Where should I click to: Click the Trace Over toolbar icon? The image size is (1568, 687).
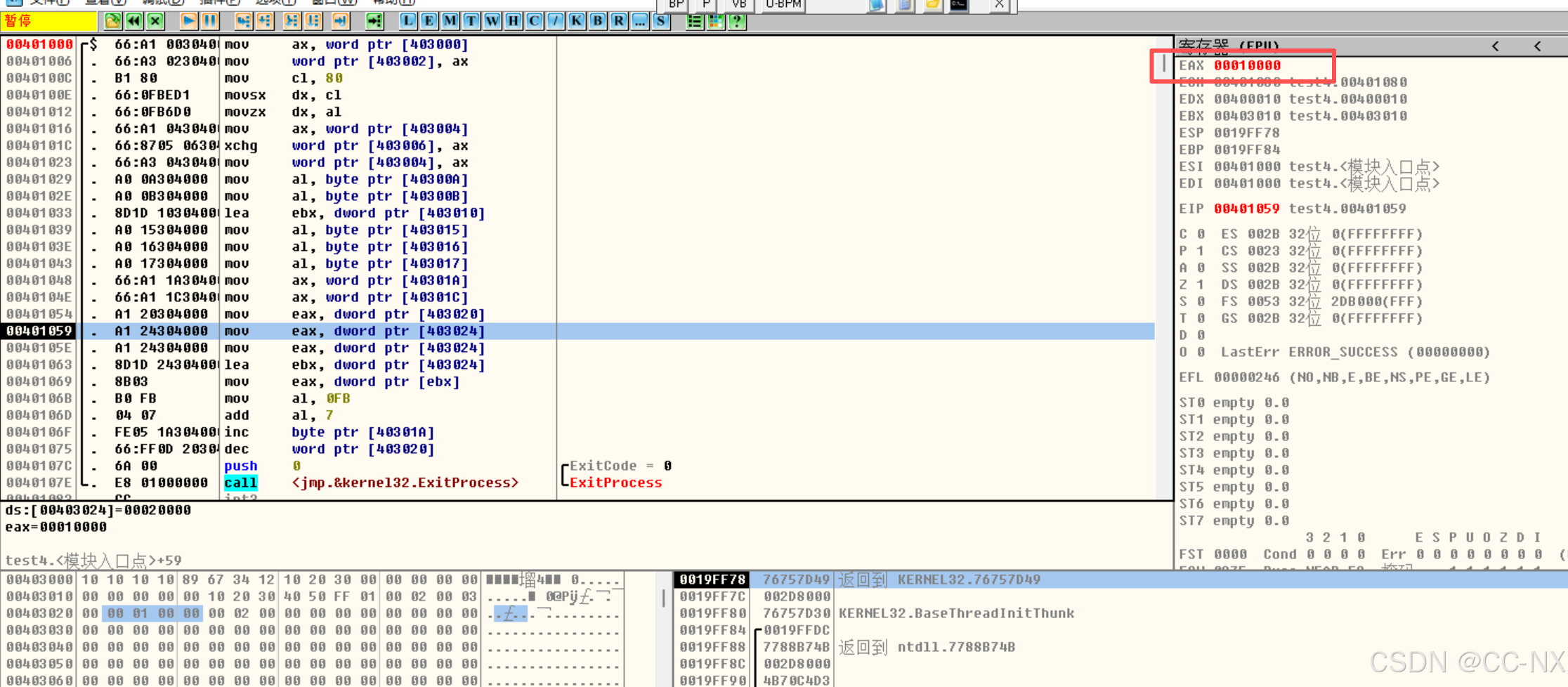coord(313,21)
